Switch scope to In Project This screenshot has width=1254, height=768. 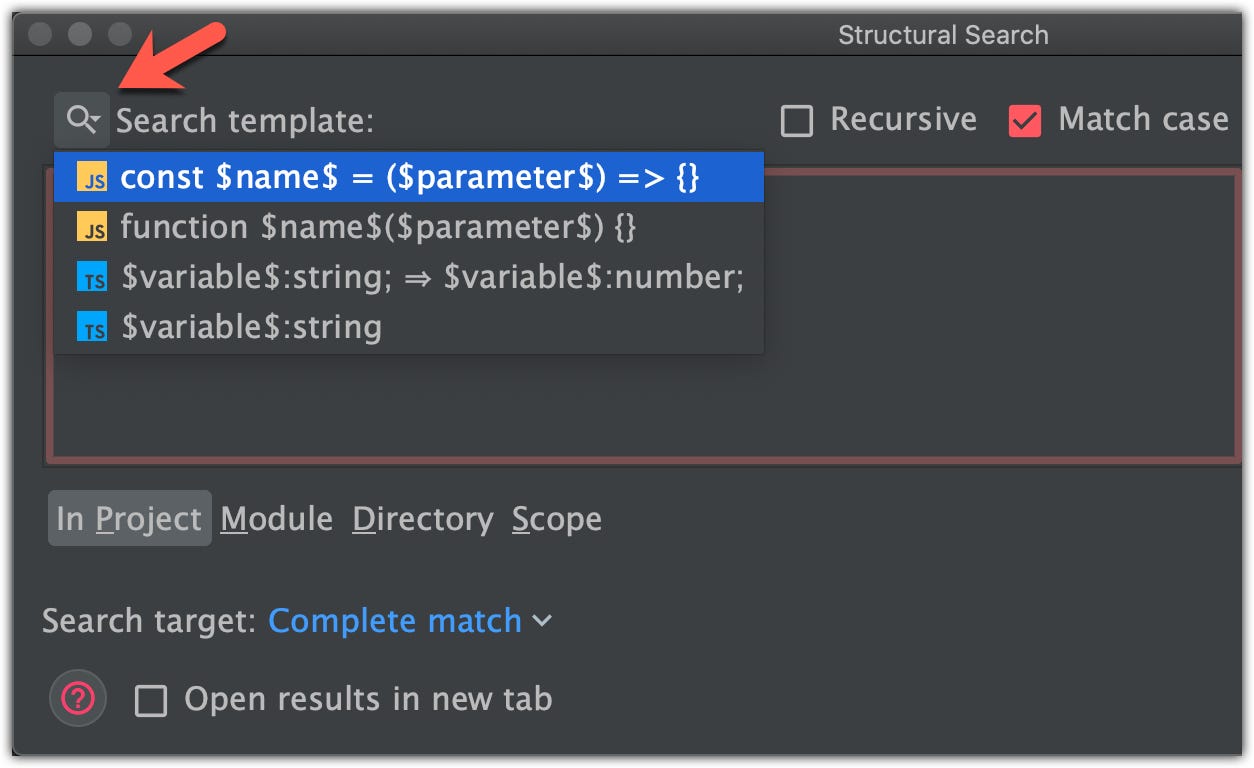point(130,519)
